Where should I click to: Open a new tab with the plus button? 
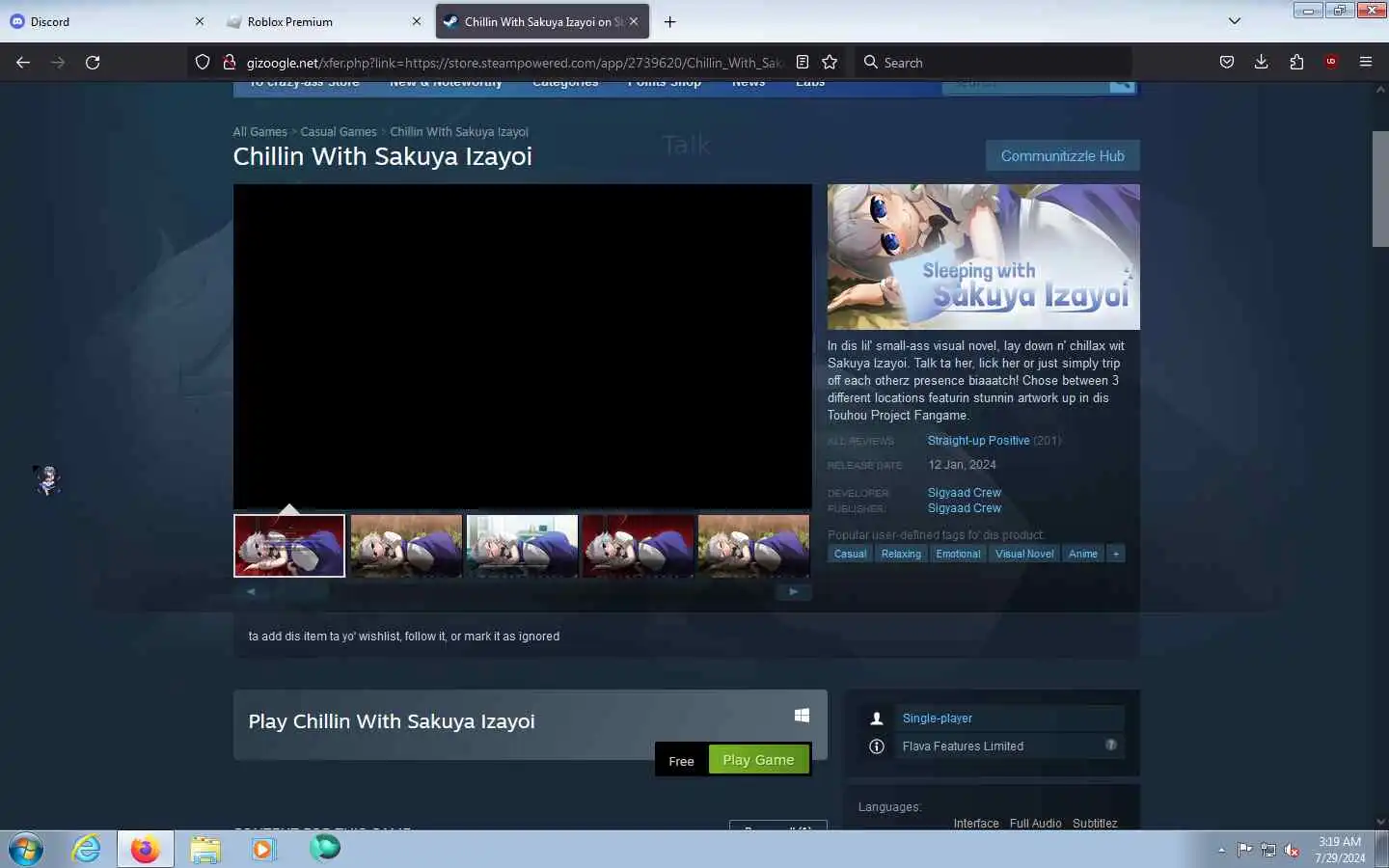[670, 21]
